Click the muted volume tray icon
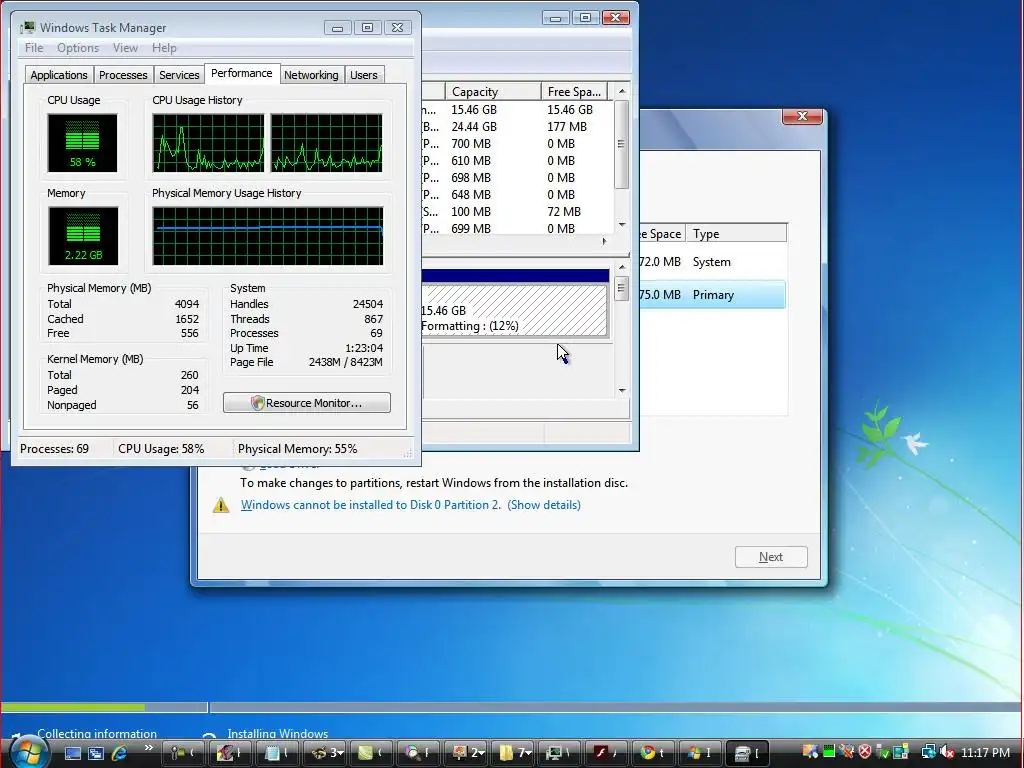 947,752
